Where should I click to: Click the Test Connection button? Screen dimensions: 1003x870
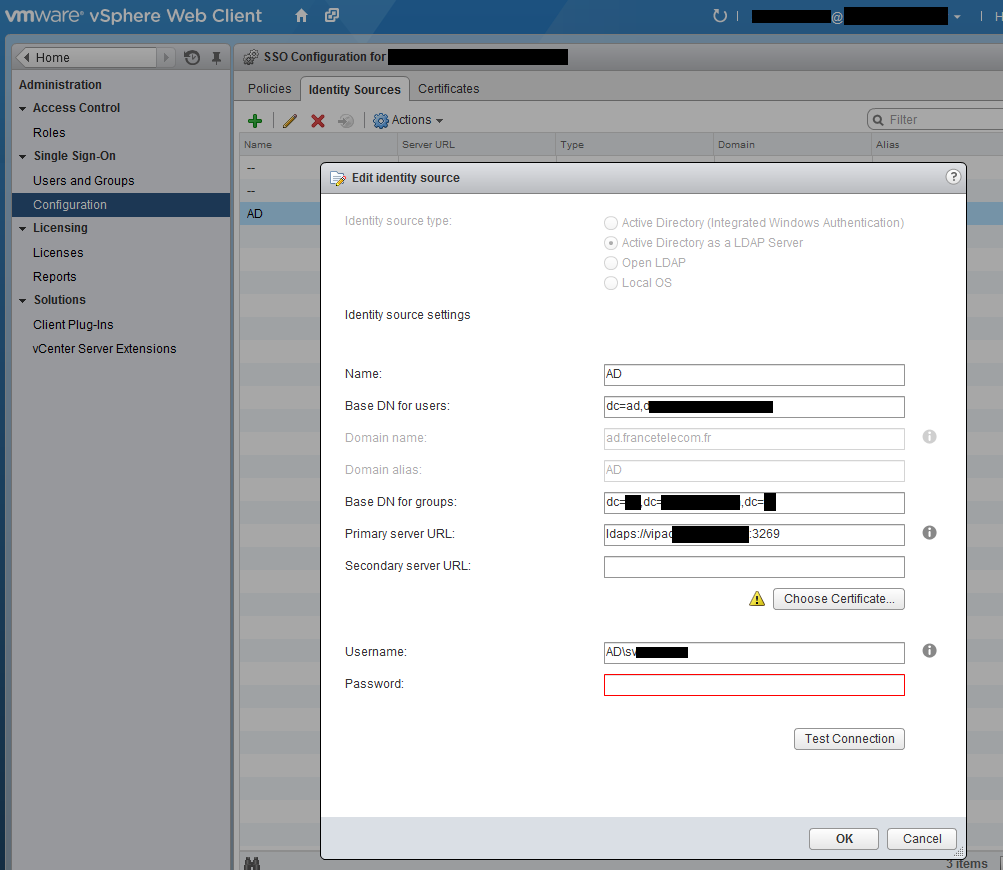(848, 738)
